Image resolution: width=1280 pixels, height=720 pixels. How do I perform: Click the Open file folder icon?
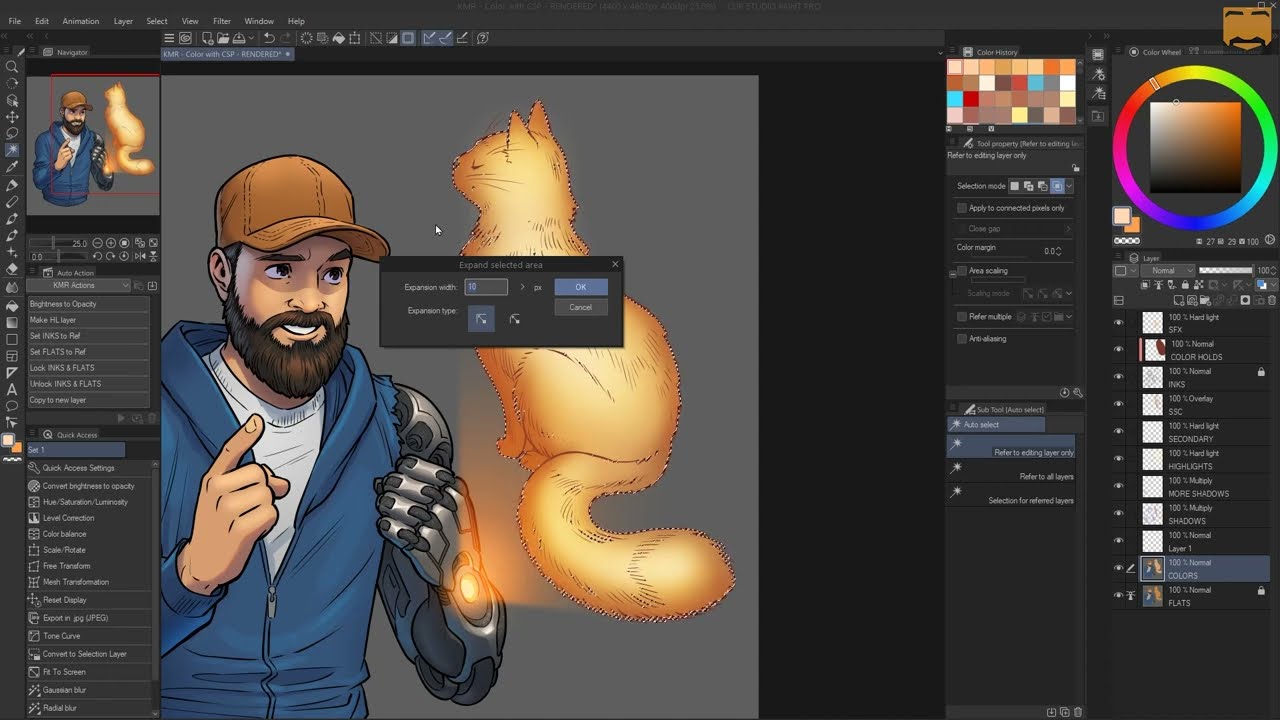222,38
